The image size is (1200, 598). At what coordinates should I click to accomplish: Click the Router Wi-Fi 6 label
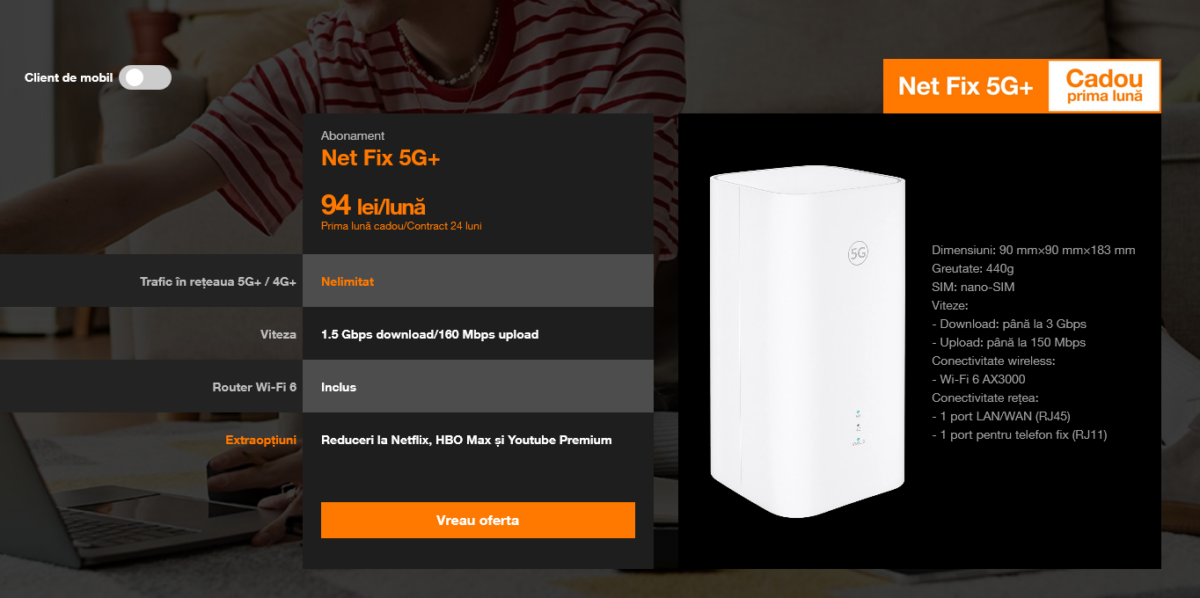click(x=254, y=387)
